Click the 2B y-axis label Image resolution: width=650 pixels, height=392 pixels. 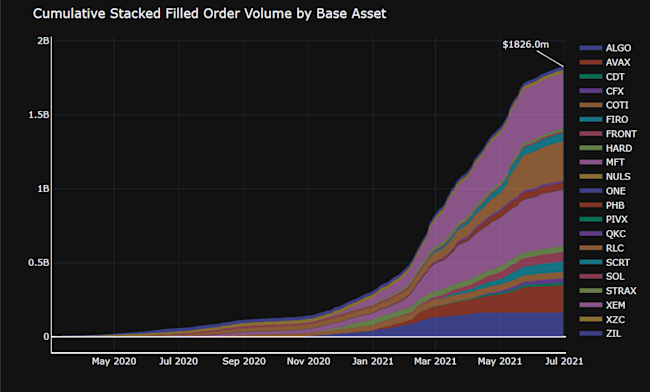click(43, 41)
